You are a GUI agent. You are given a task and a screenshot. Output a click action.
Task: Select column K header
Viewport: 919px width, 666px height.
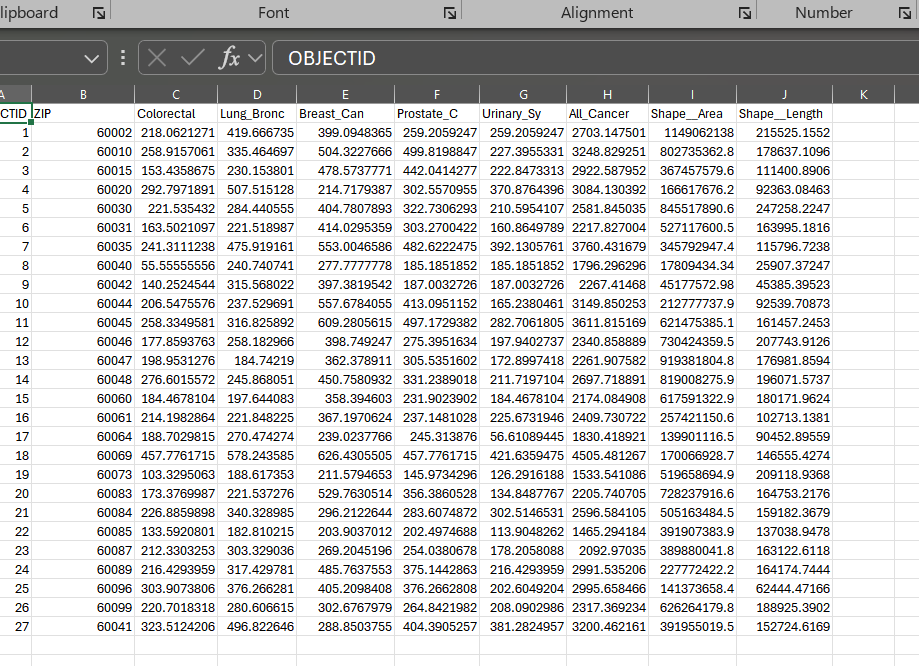pyautogui.click(x=863, y=94)
